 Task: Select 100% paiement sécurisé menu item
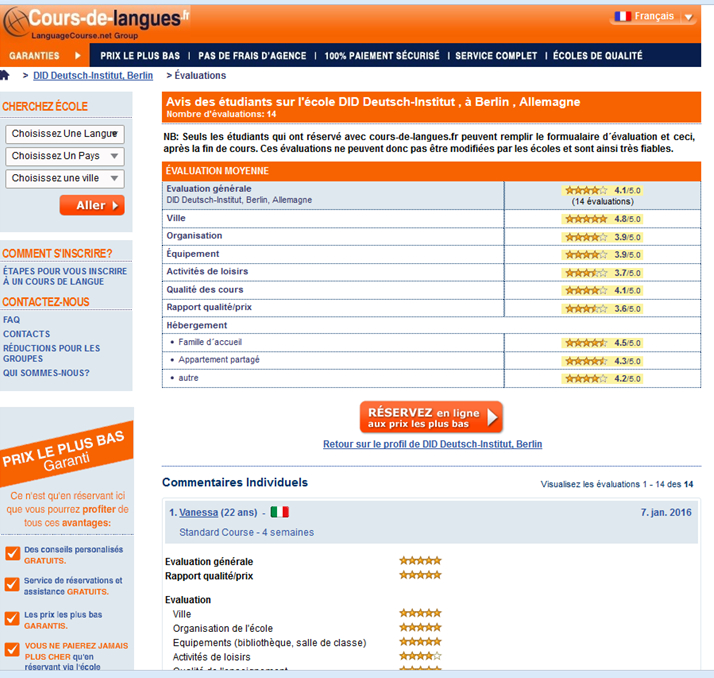[x=382, y=56]
